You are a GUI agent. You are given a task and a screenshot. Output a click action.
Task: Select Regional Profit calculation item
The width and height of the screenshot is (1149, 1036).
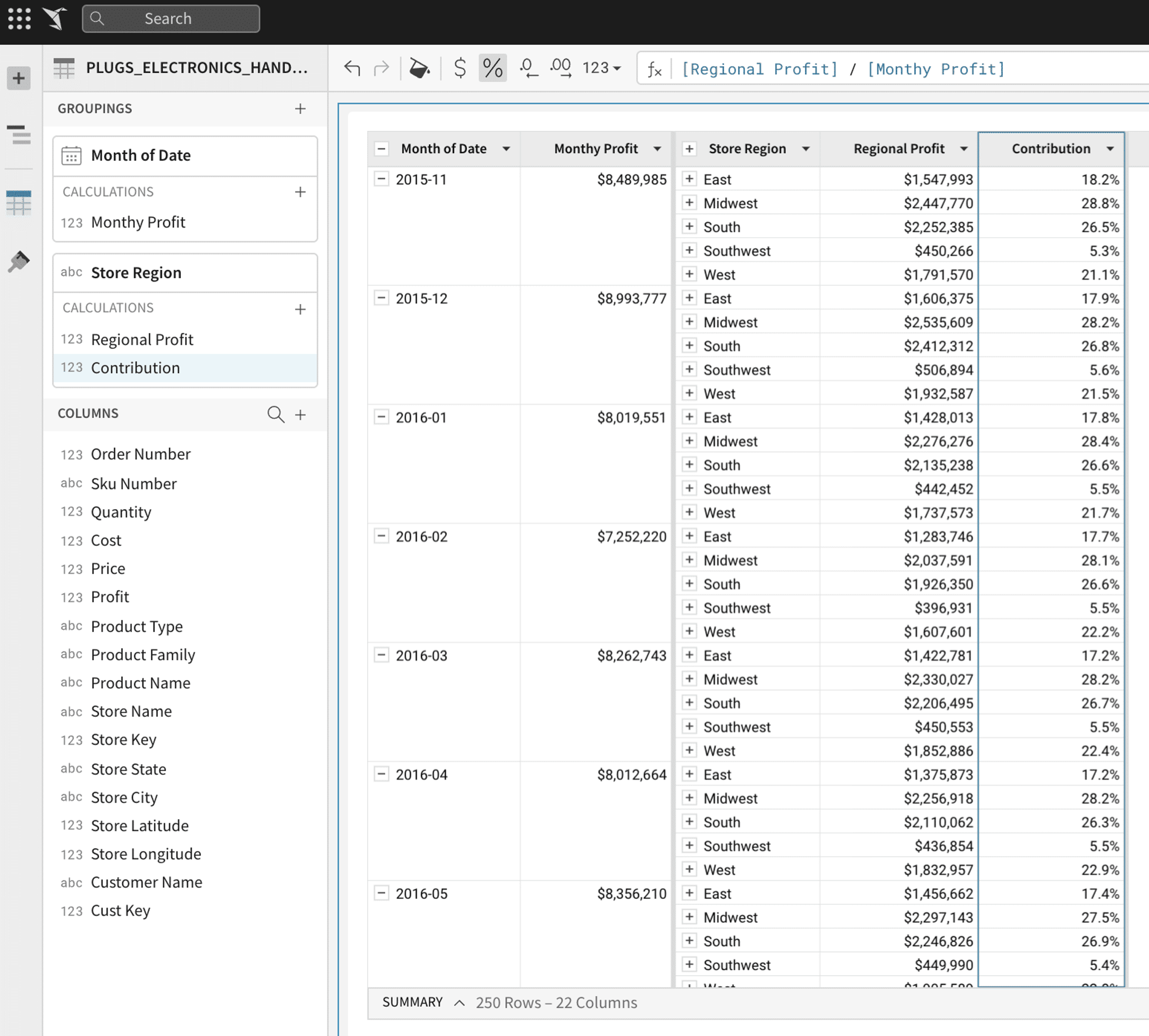[185, 339]
